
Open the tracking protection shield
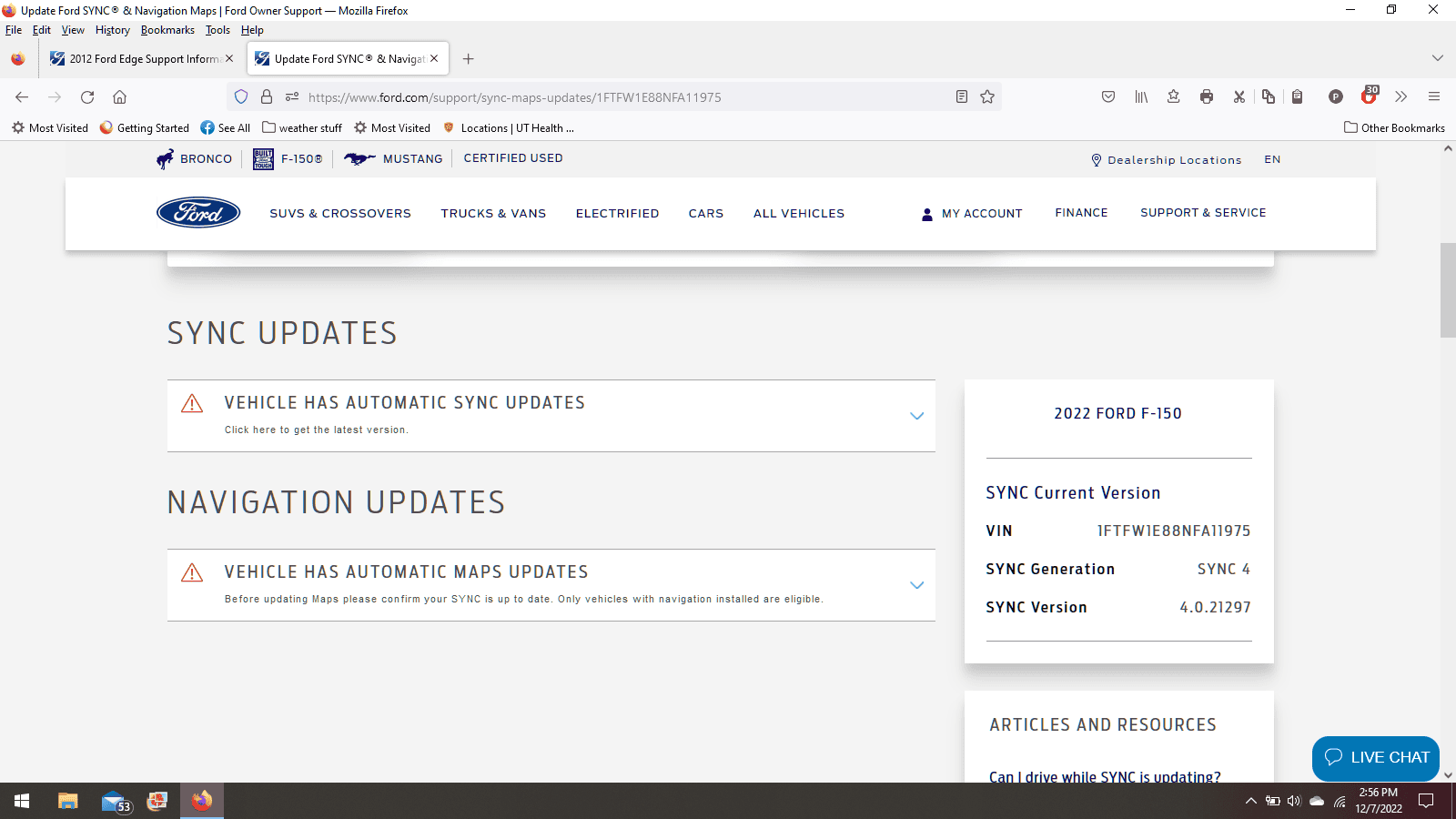(x=241, y=97)
